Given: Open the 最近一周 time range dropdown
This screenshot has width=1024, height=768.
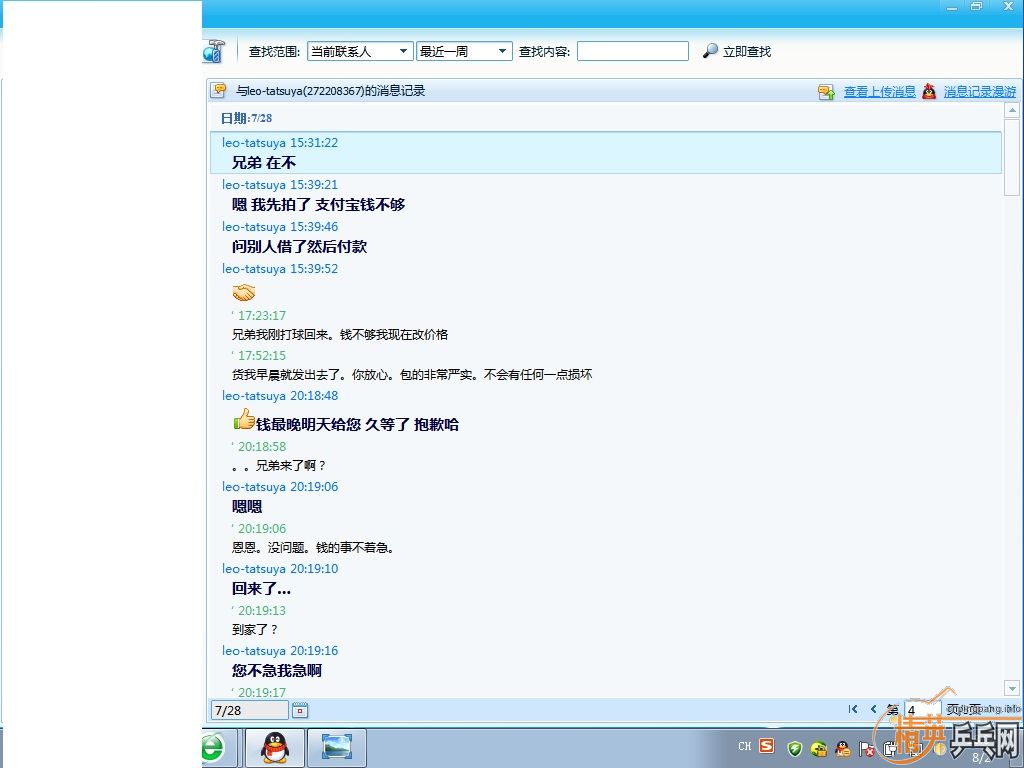Looking at the screenshot, I should point(464,51).
